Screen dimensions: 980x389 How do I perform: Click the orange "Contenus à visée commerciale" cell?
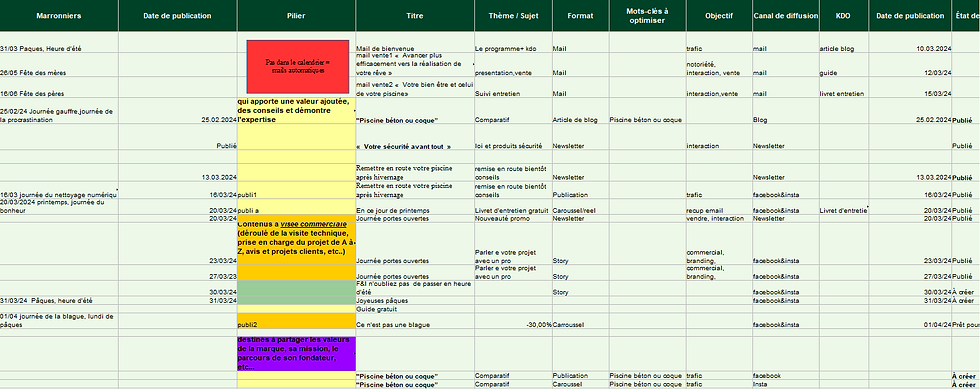(296, 243)
